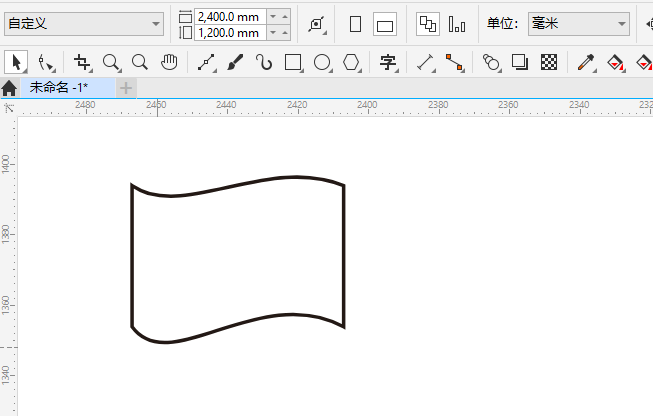Select the Parallel Dimension tool
653x416 pixels.
click(x=426, y=63)
